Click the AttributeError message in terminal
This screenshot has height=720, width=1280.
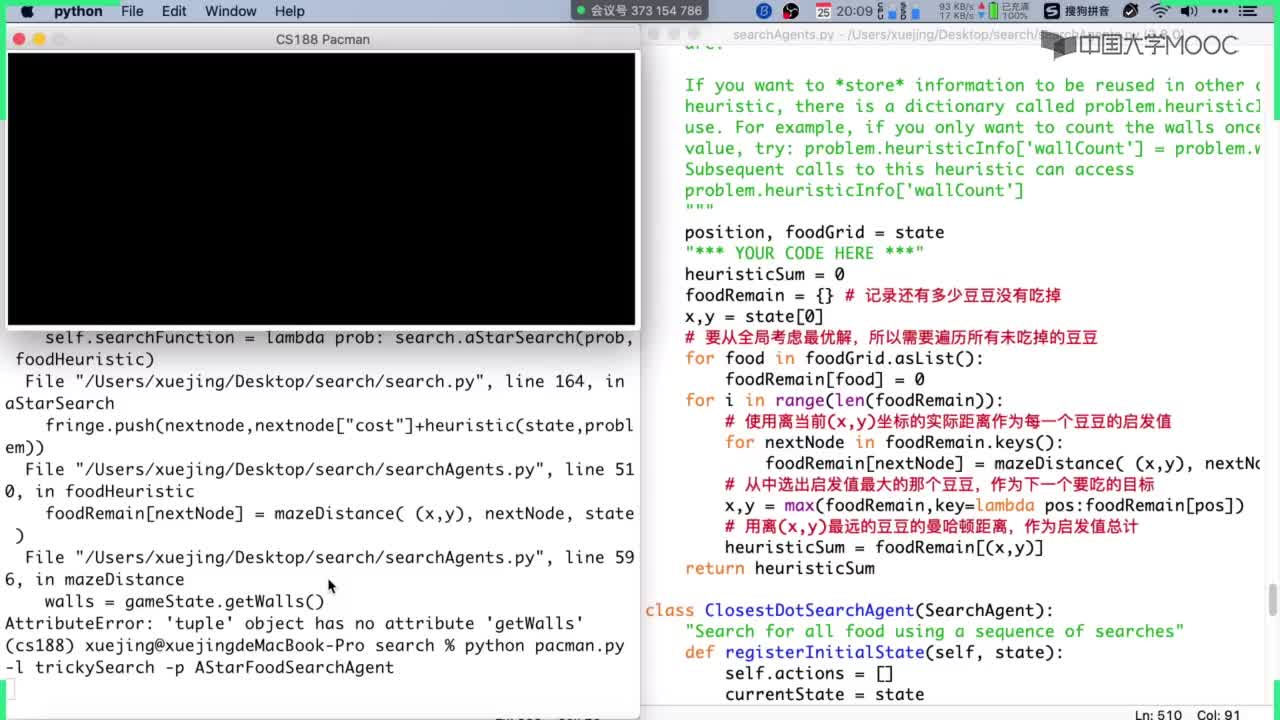coord(294,623)
